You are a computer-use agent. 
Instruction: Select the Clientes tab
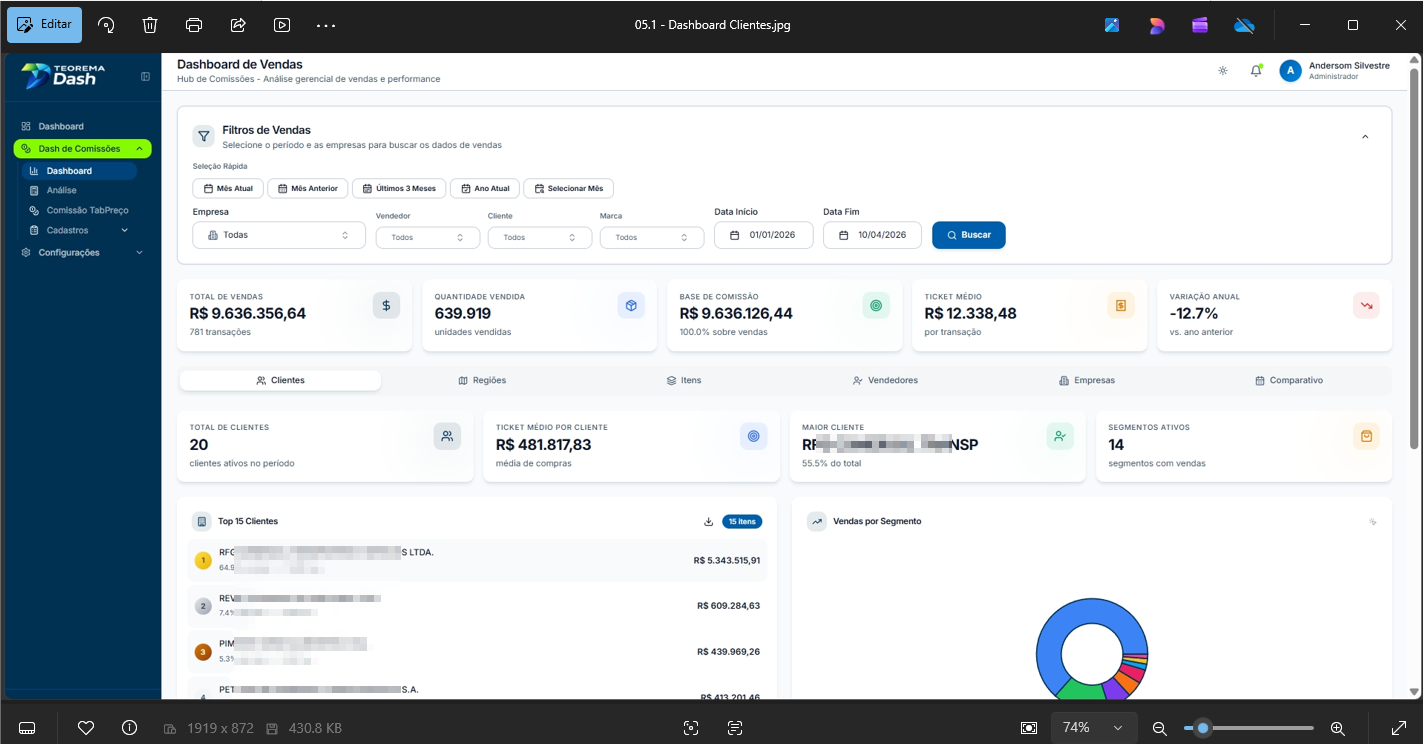[280, 381]
